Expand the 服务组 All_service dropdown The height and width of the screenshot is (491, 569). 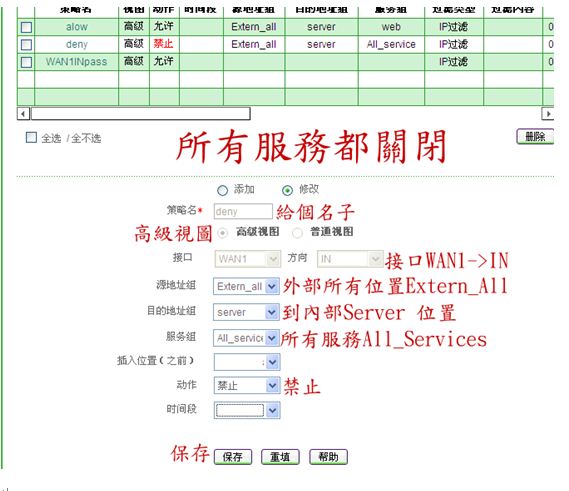tap(246, 338)
